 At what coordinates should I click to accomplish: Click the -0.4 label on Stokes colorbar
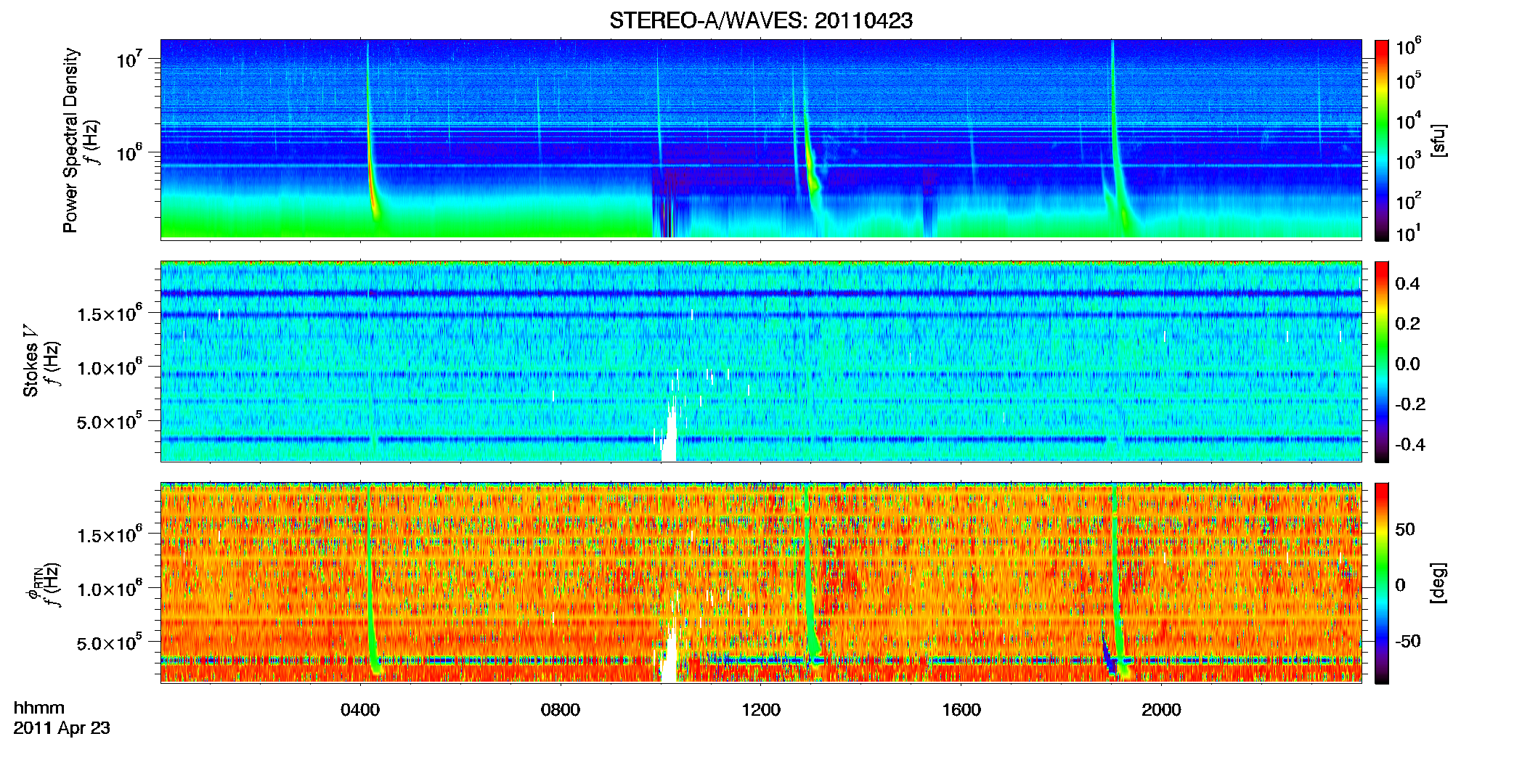click(1410, 444)
